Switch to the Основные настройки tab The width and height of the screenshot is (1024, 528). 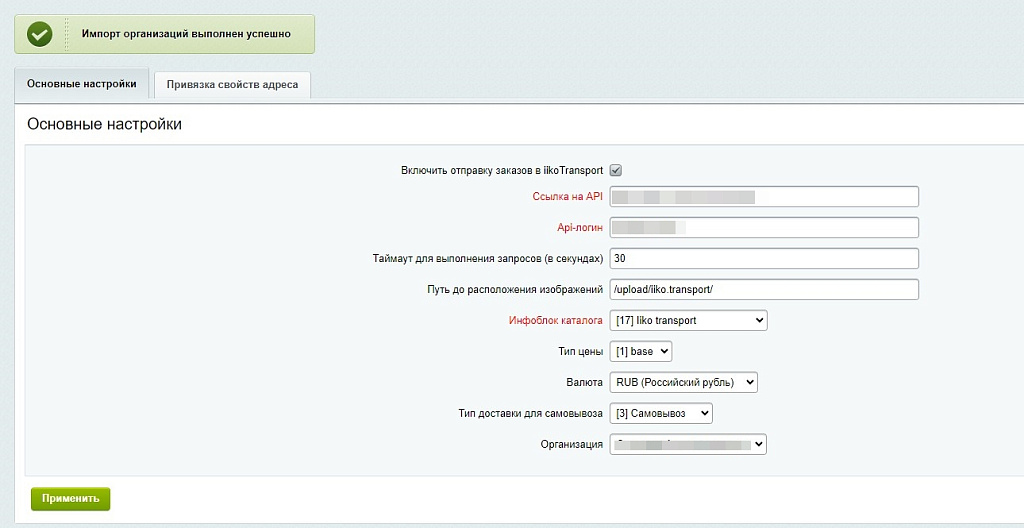[82, 84]
